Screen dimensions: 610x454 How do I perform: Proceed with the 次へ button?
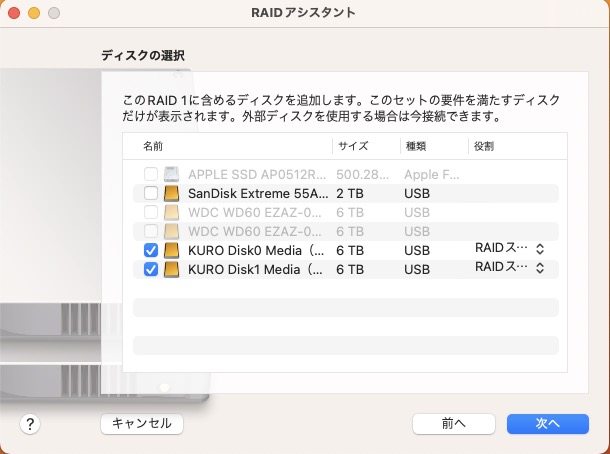[547, 424]
